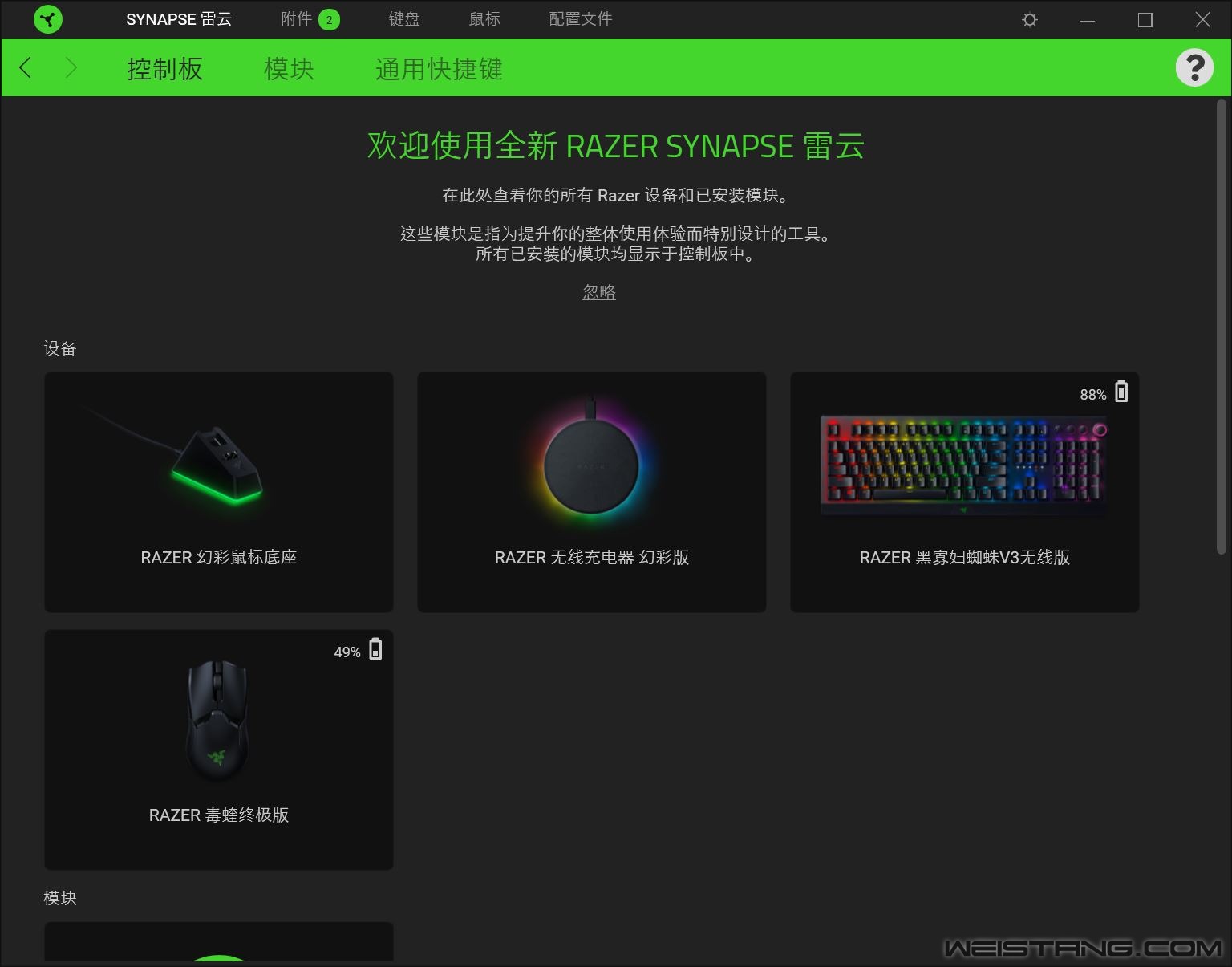
Task: Open the RAZER 无线充电器 幻彩版 card
Action: tap(592, 492)
